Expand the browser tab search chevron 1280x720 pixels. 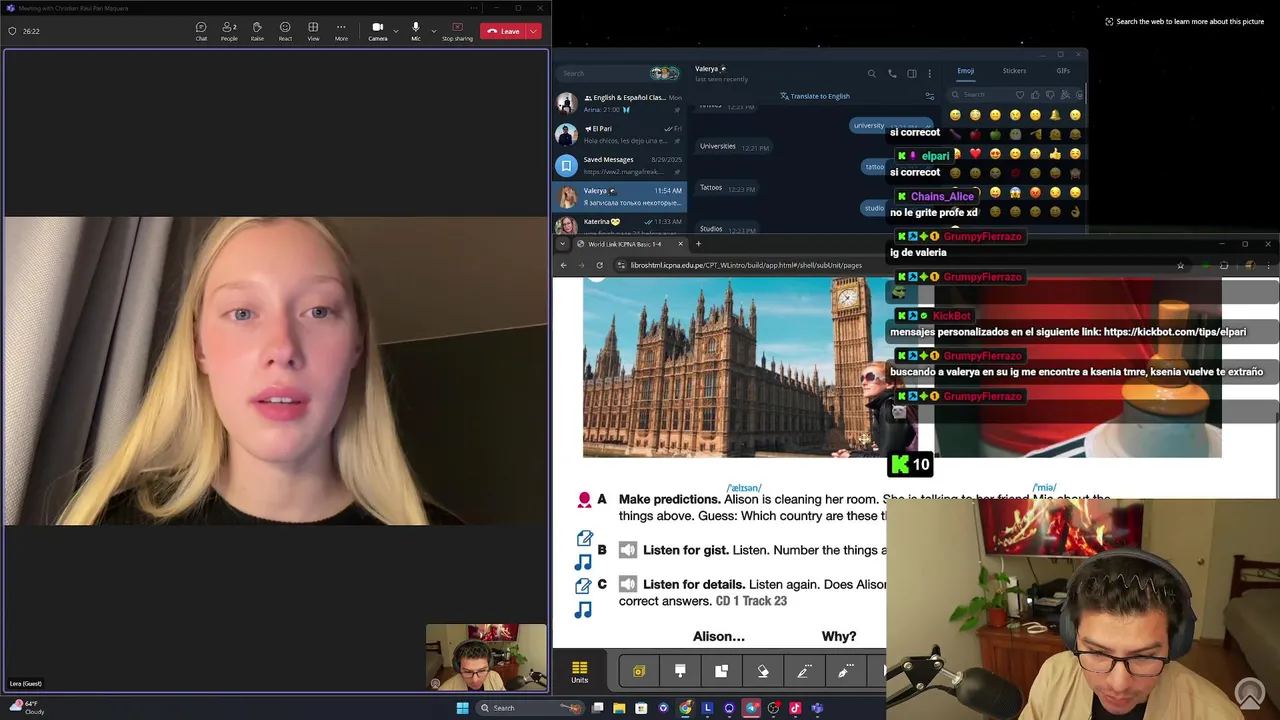(562, 244)
